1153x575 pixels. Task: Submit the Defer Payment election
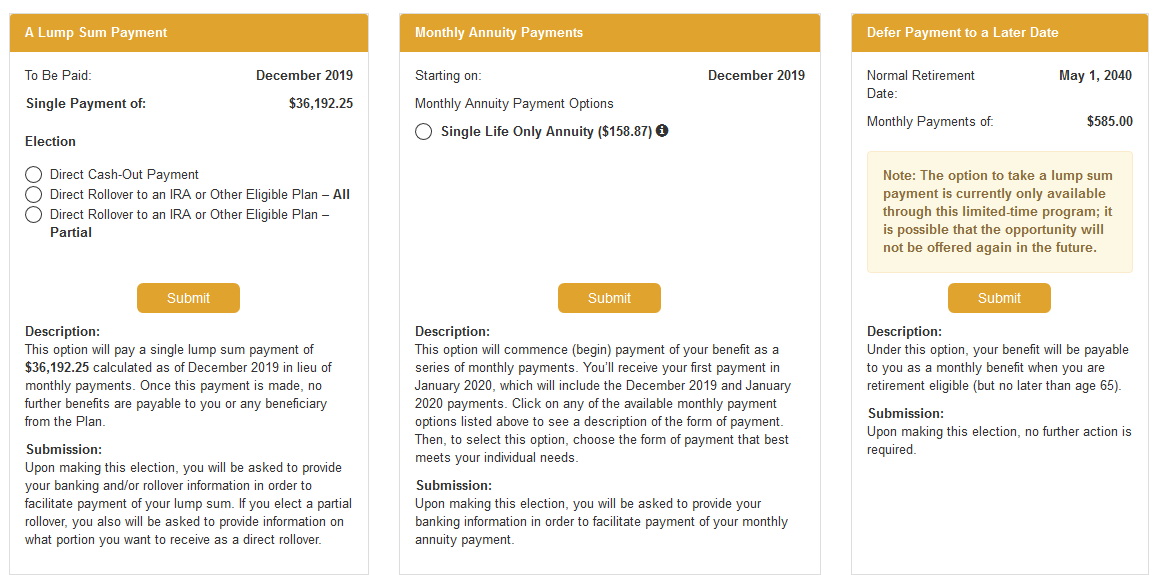tap(999, 298)
